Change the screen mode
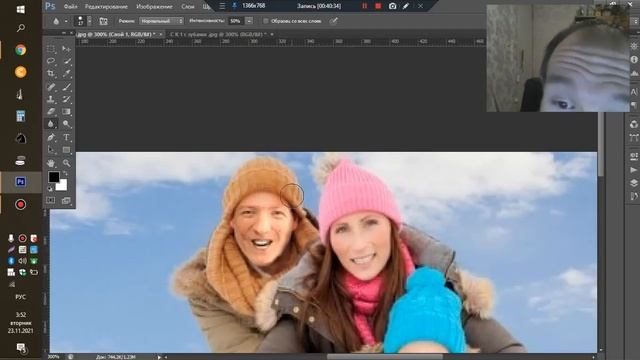The height and width of the screenshot is (360, 640). click(x=66, y=200)
